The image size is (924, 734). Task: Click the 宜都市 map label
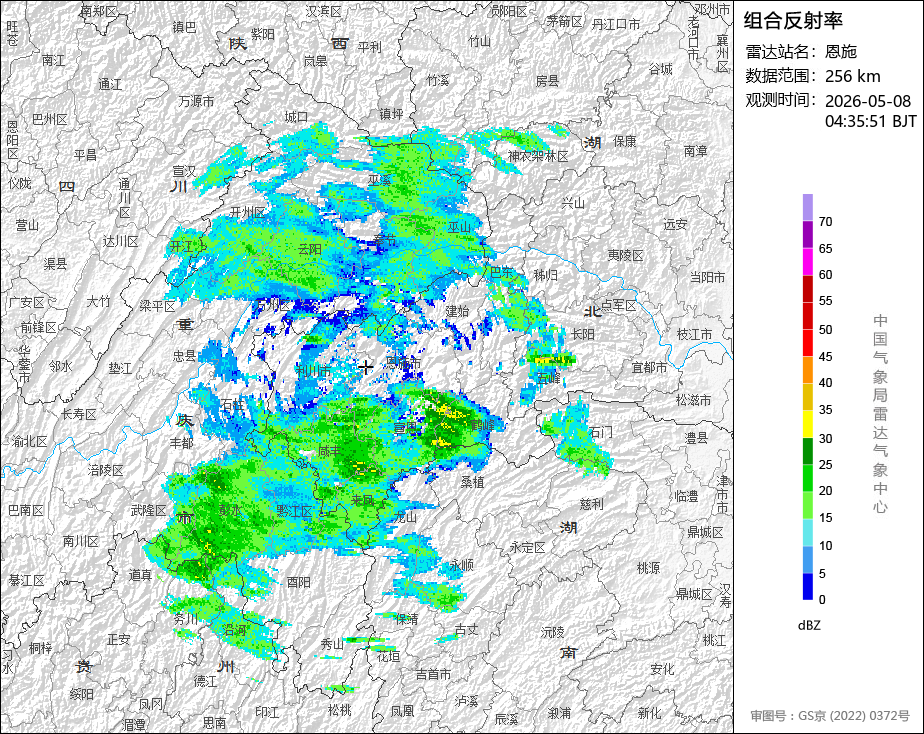649,368
